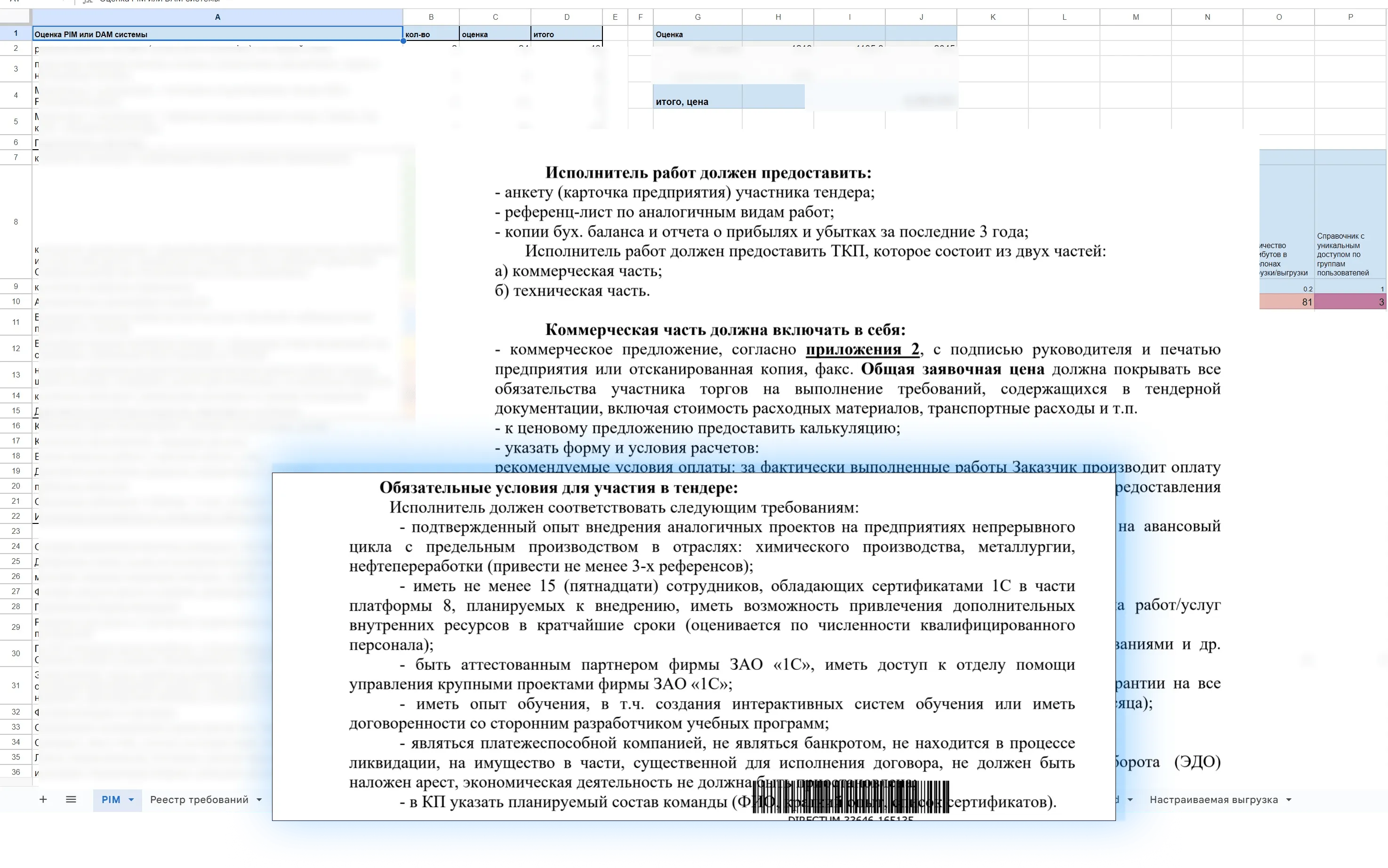Switch to the PIM sheet tab

[111, 800]
